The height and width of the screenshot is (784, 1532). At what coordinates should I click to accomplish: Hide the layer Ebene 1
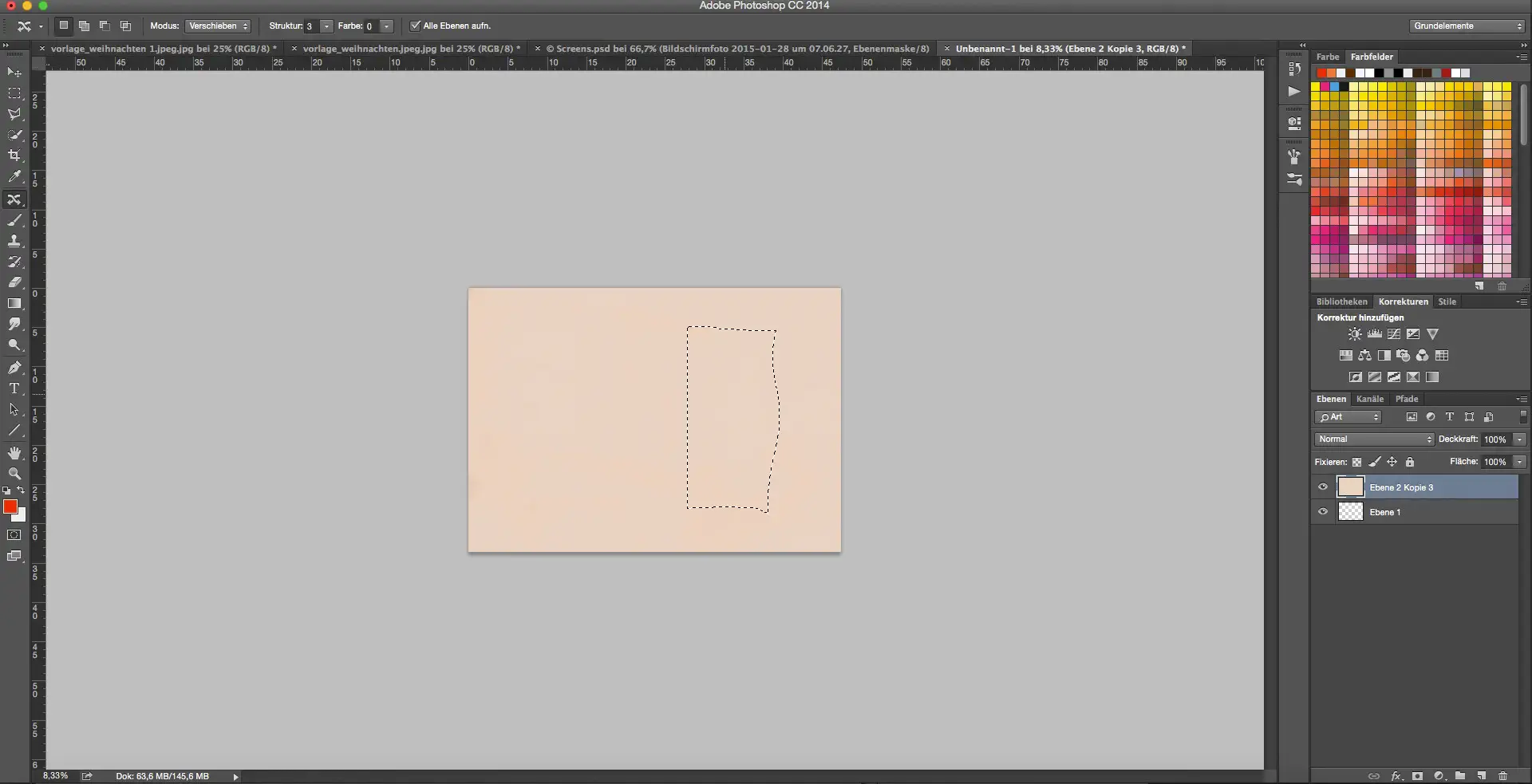tap(1322, 511)
